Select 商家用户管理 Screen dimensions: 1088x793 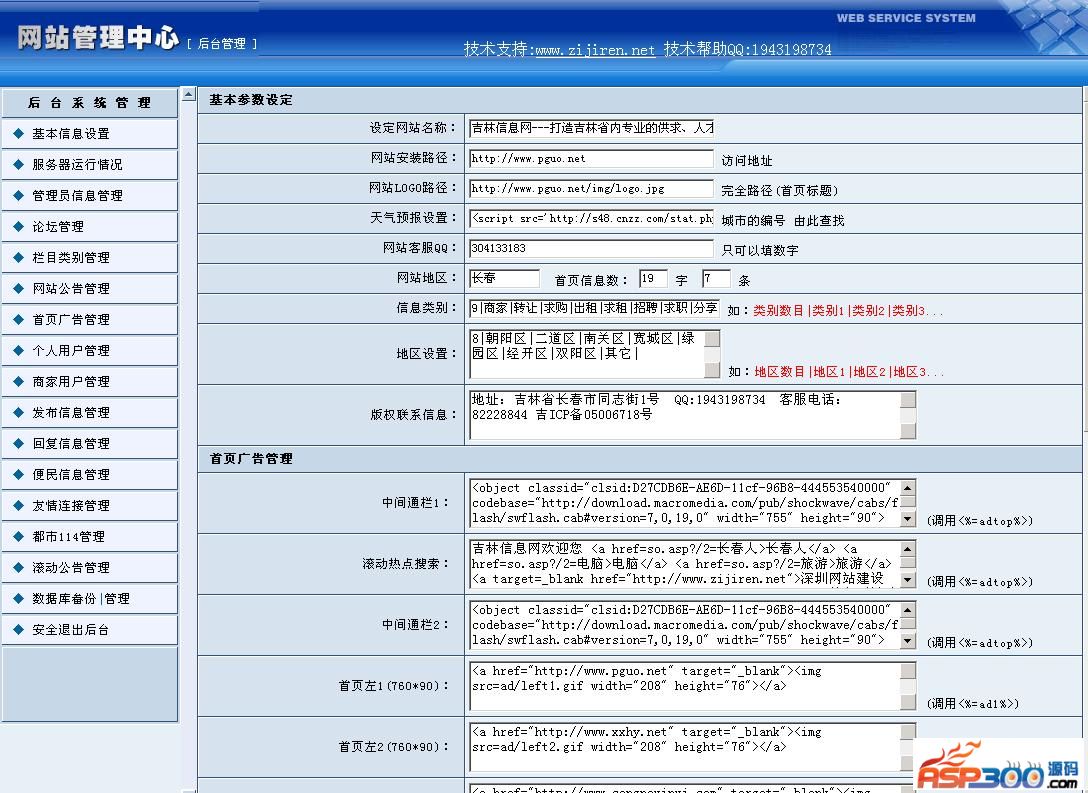point(71,382)
